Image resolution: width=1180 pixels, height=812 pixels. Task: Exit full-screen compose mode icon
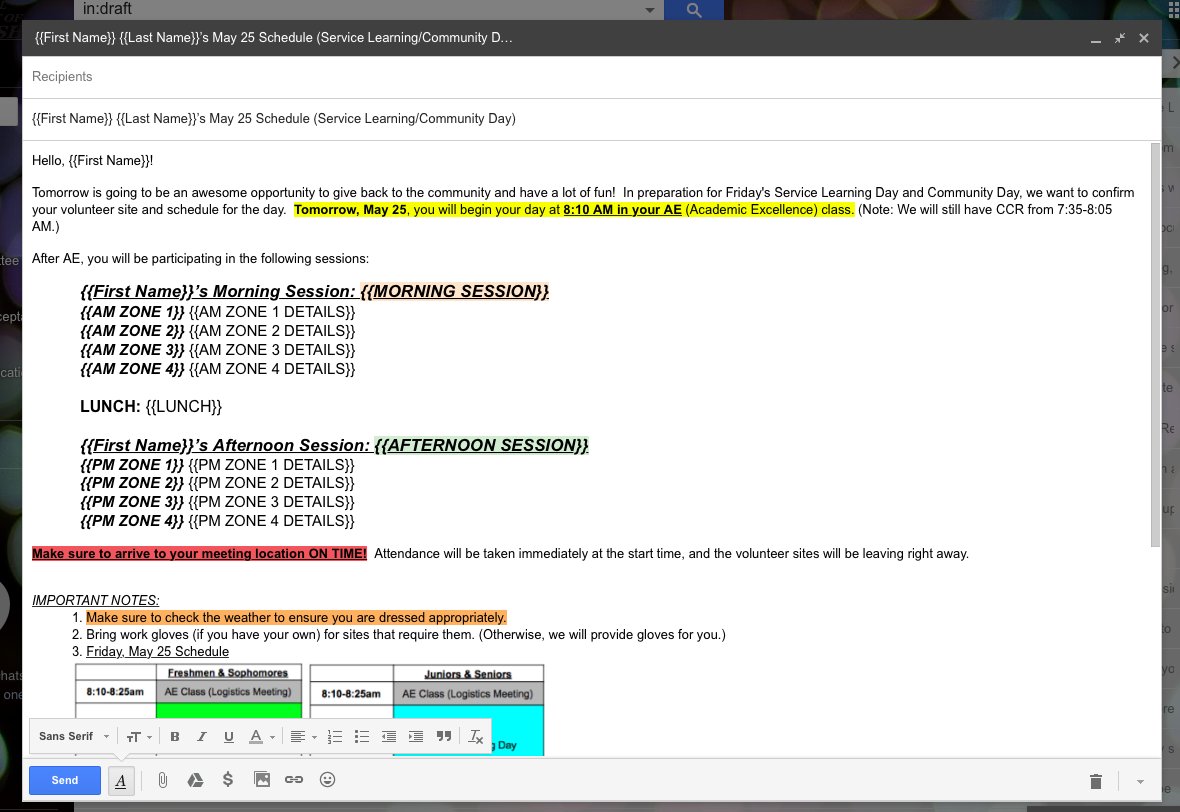coord(1120,38)
